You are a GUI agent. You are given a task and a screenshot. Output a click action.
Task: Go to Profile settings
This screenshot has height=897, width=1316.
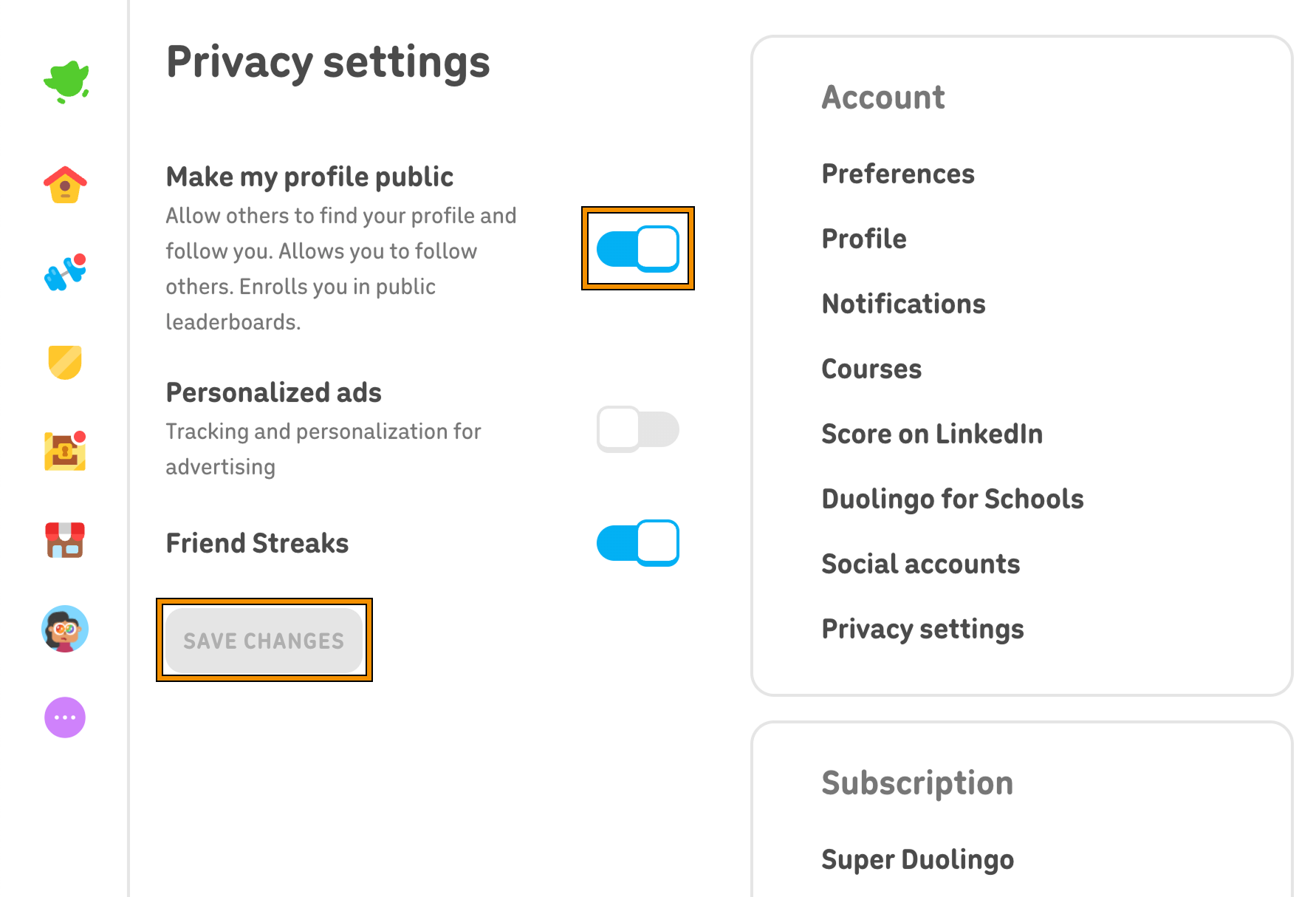point(864,239)
